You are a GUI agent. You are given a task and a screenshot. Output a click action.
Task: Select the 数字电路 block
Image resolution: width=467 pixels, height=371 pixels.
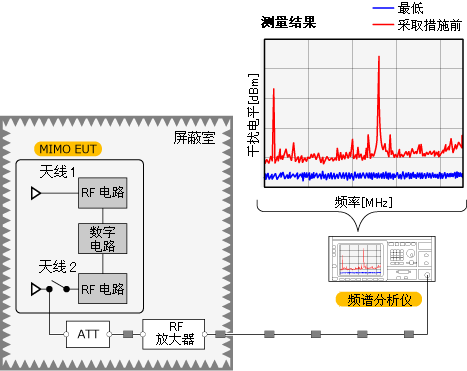pos(103,239)
